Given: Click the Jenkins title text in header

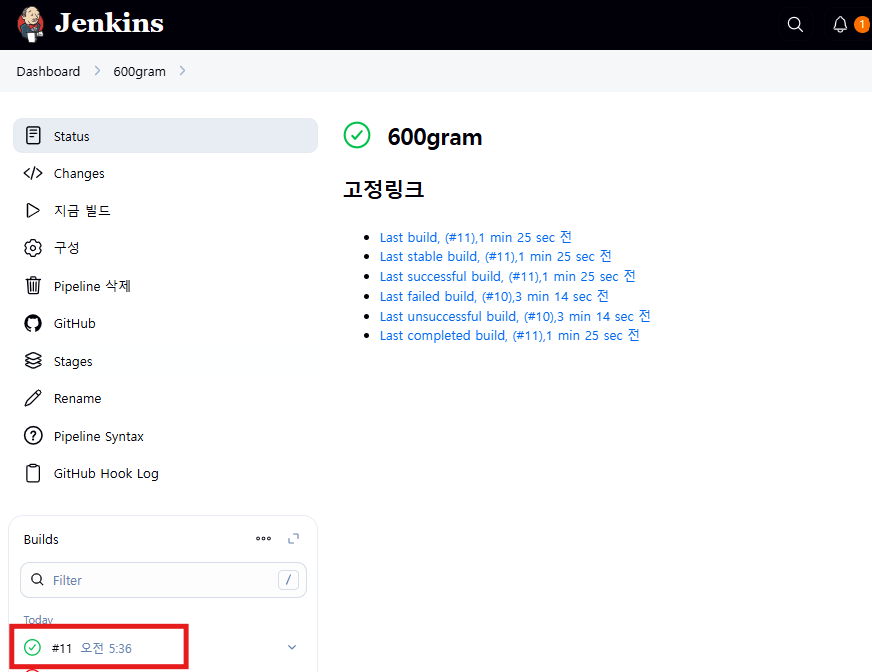Looking at the screenshot, I should (x=110, y=23).
